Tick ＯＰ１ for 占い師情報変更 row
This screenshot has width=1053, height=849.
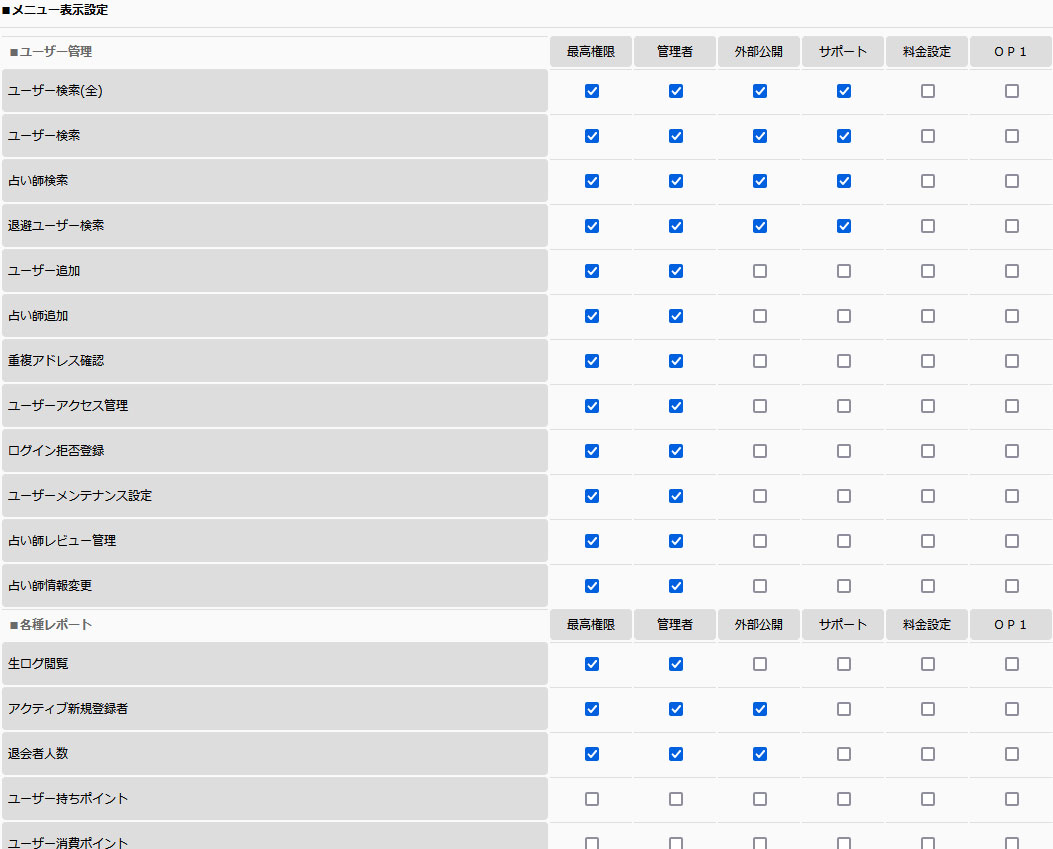1012,586
